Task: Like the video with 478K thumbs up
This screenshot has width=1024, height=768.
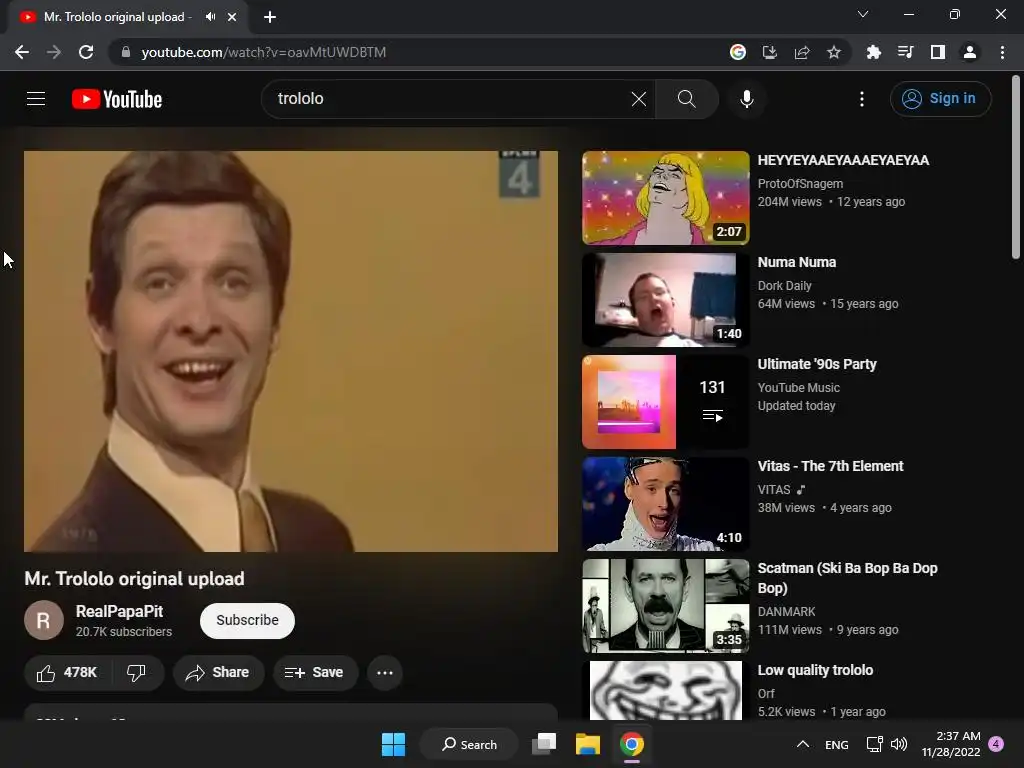Action: click(x=67, y=673)
